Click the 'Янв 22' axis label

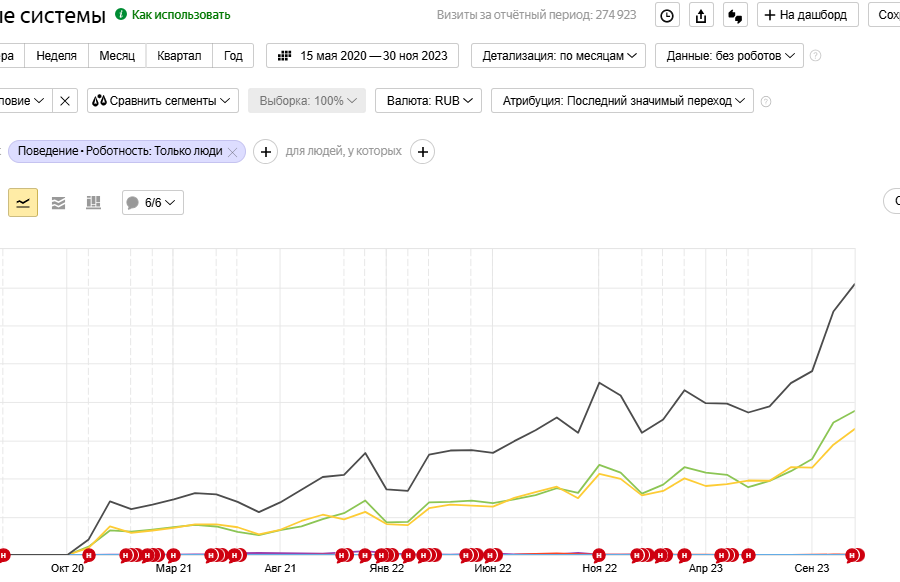pyautogui.click(x=386, y=568)
